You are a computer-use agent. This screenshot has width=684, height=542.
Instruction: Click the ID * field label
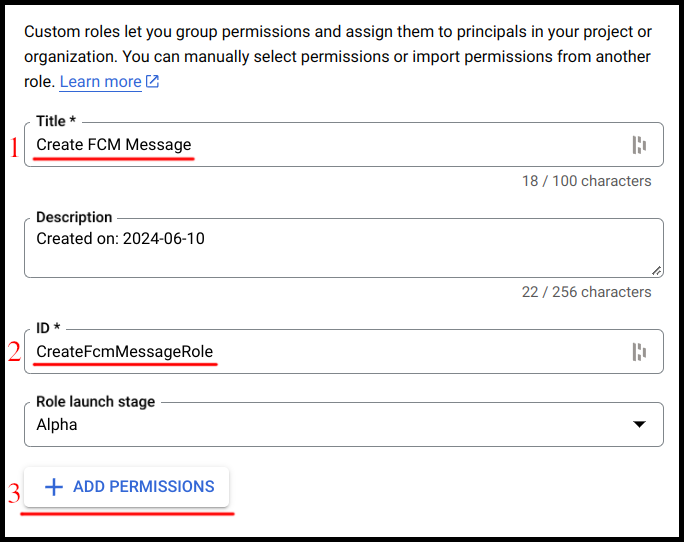[50, 328]
